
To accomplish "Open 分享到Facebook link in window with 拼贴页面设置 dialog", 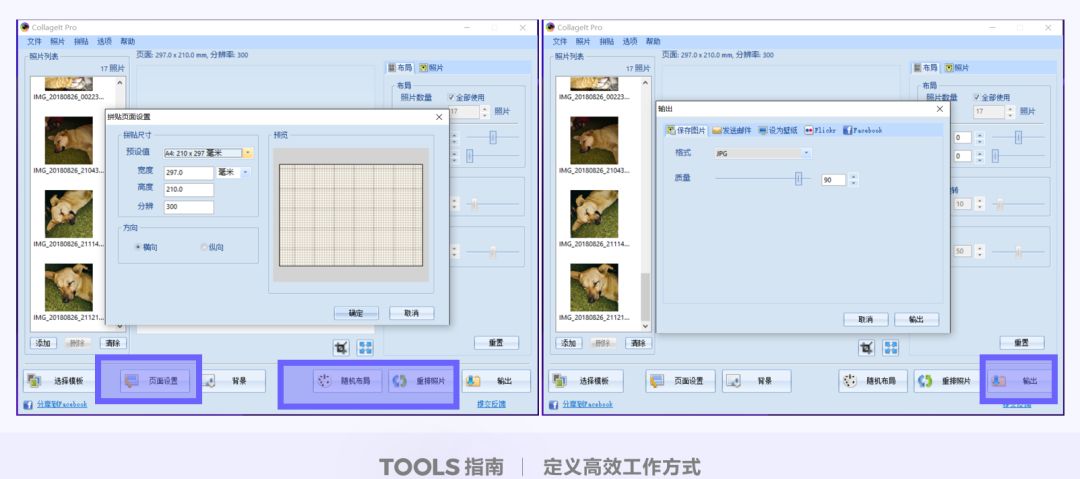I will click(x=62, y=405).
